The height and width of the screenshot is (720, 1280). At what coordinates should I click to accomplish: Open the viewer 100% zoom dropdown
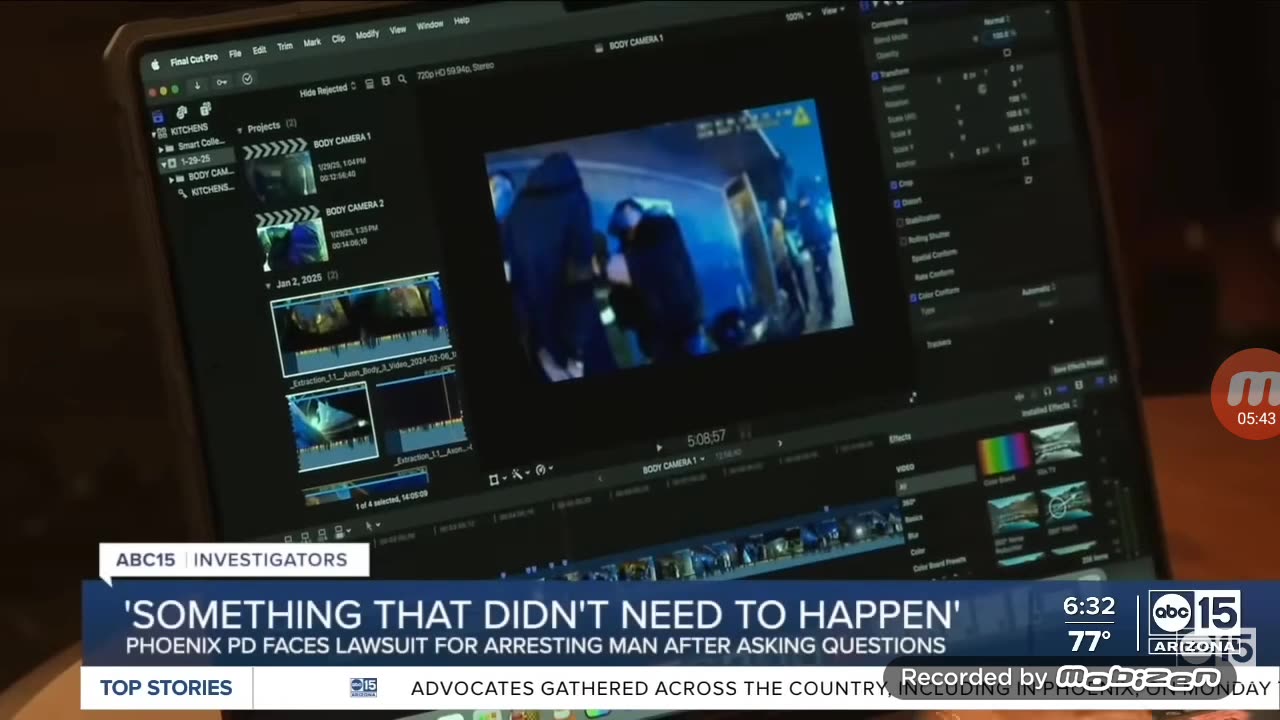(x=797, y=16)
